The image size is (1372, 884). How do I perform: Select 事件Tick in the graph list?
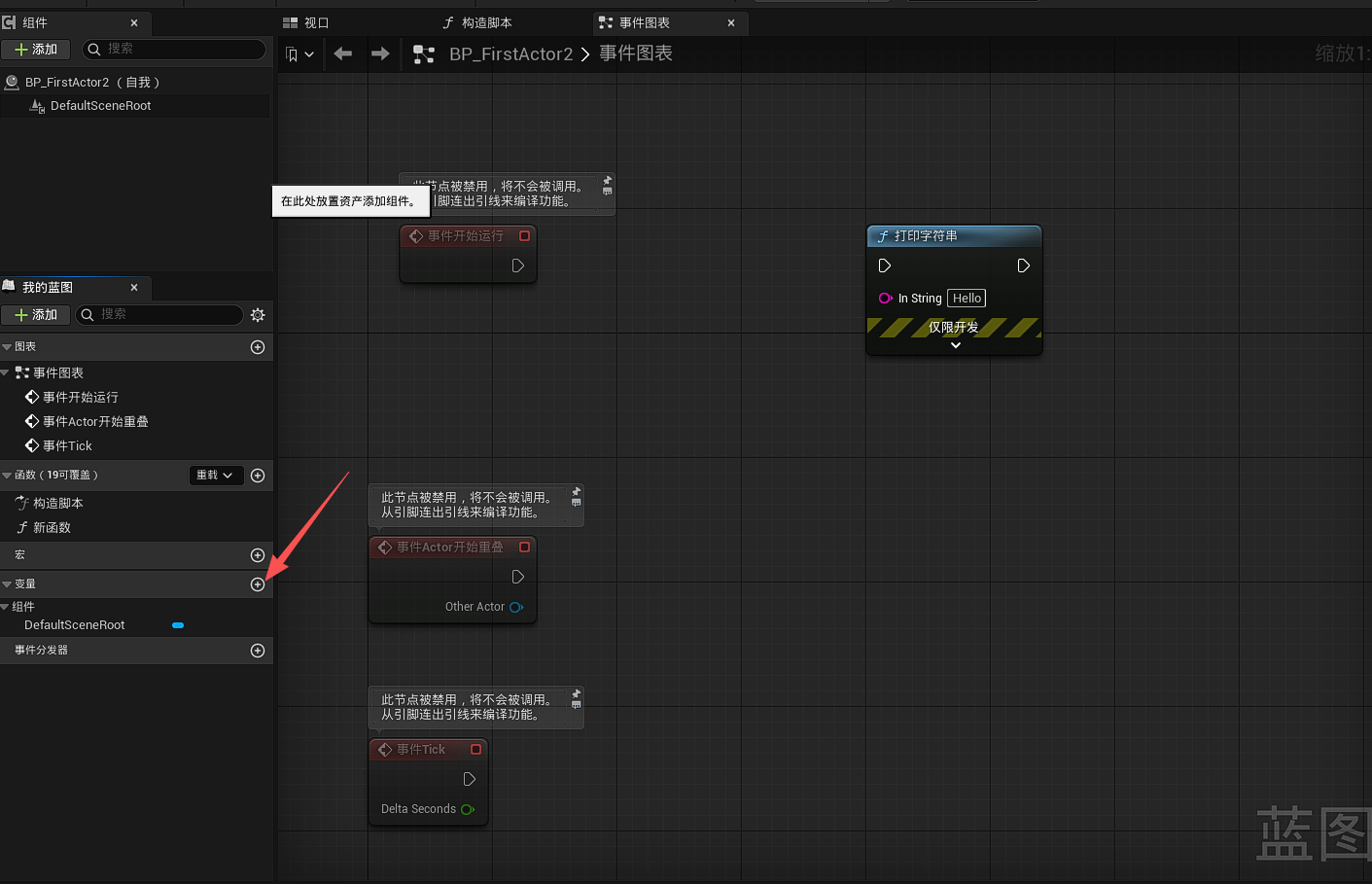(x=67, y=445)
